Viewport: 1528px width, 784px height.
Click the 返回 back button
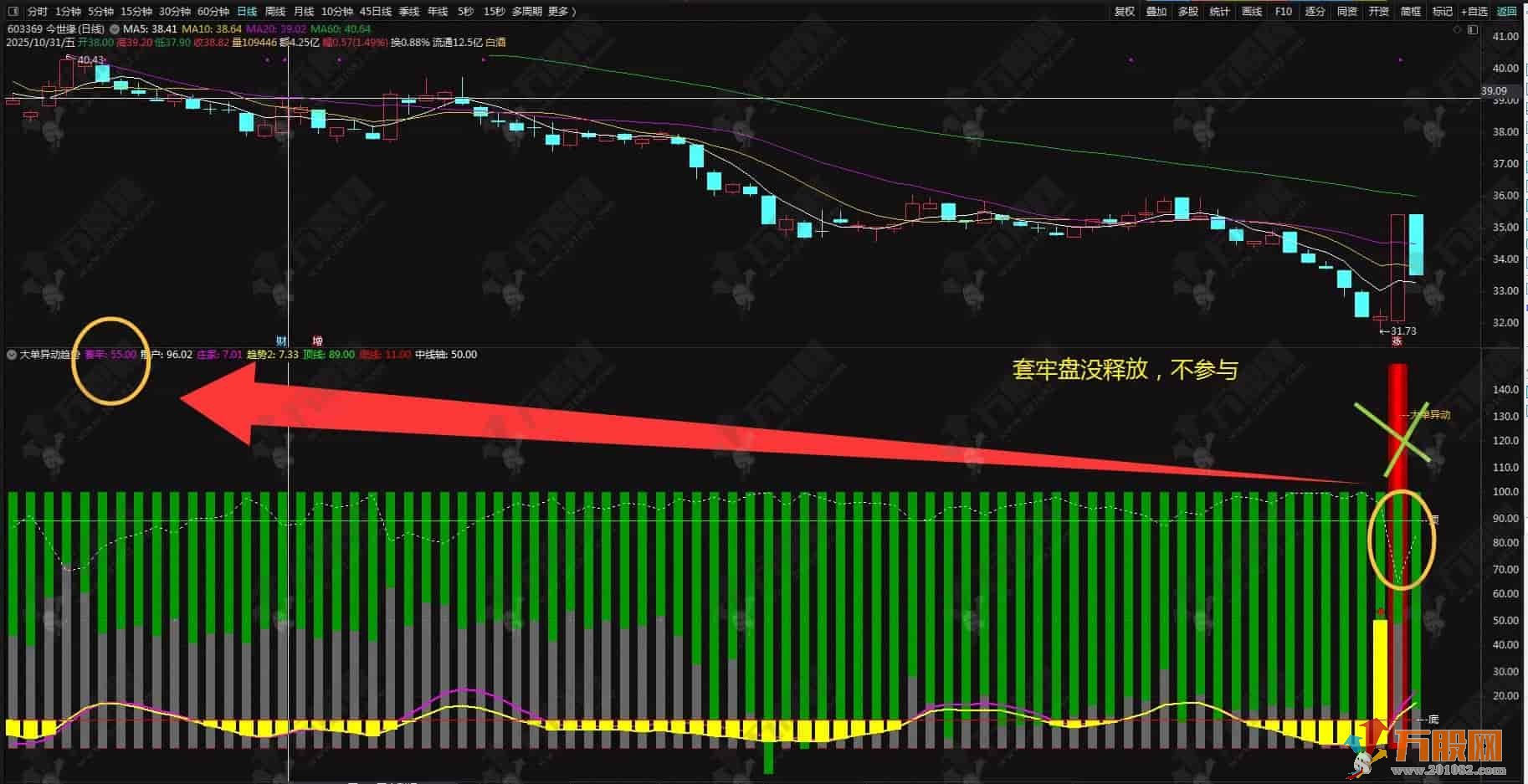click(1508, 11)
